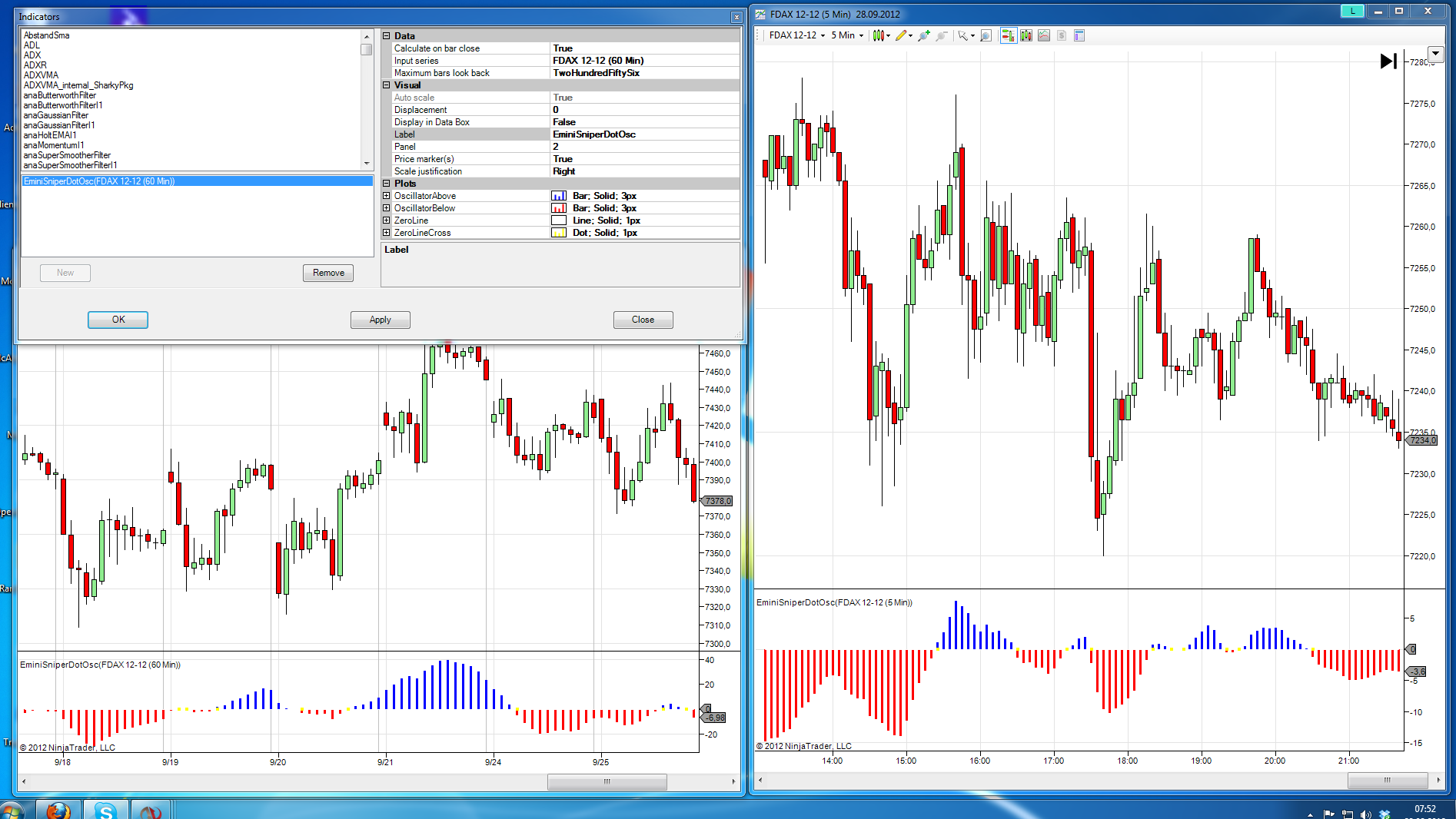Click the Calculate on bar close value

coord(645,48)
